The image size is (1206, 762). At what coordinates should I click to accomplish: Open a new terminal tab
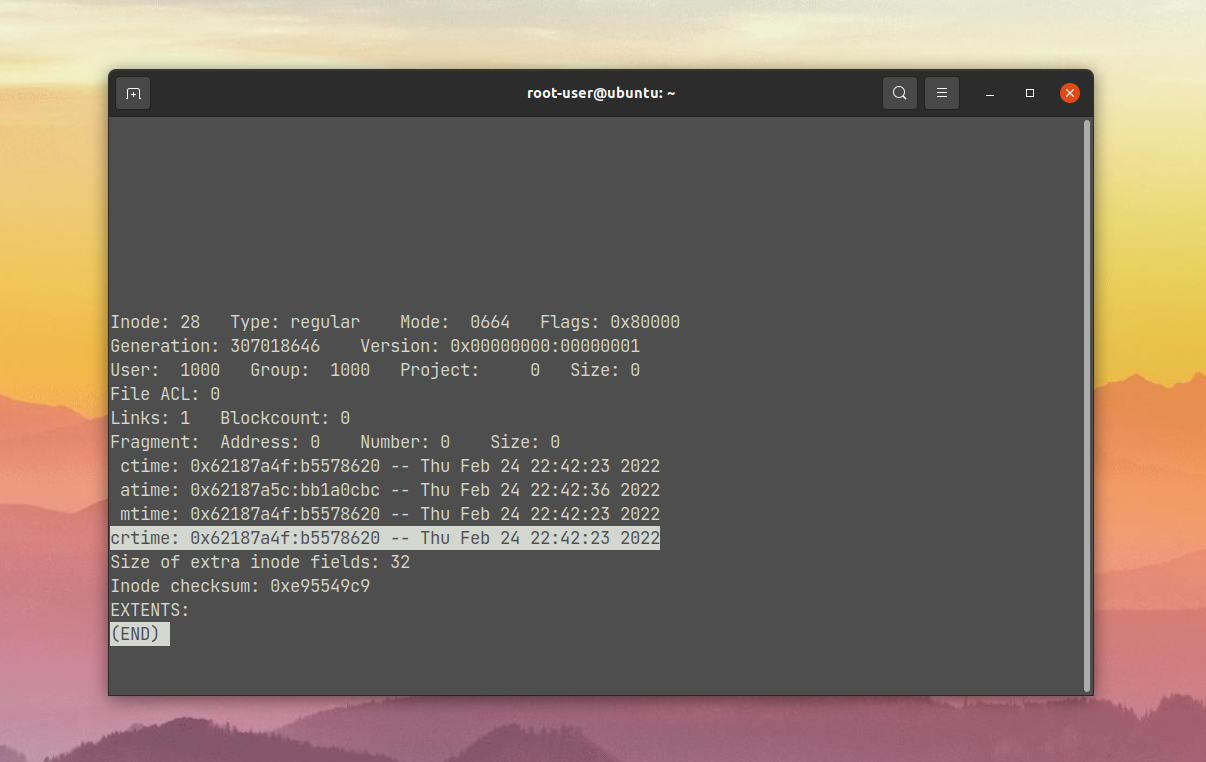click(x=133, y=93)
